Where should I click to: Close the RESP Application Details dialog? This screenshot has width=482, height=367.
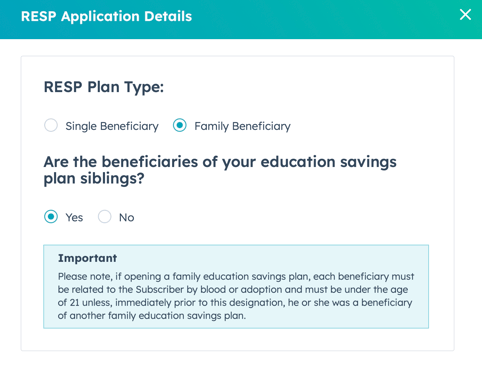[x=465, y=15]
